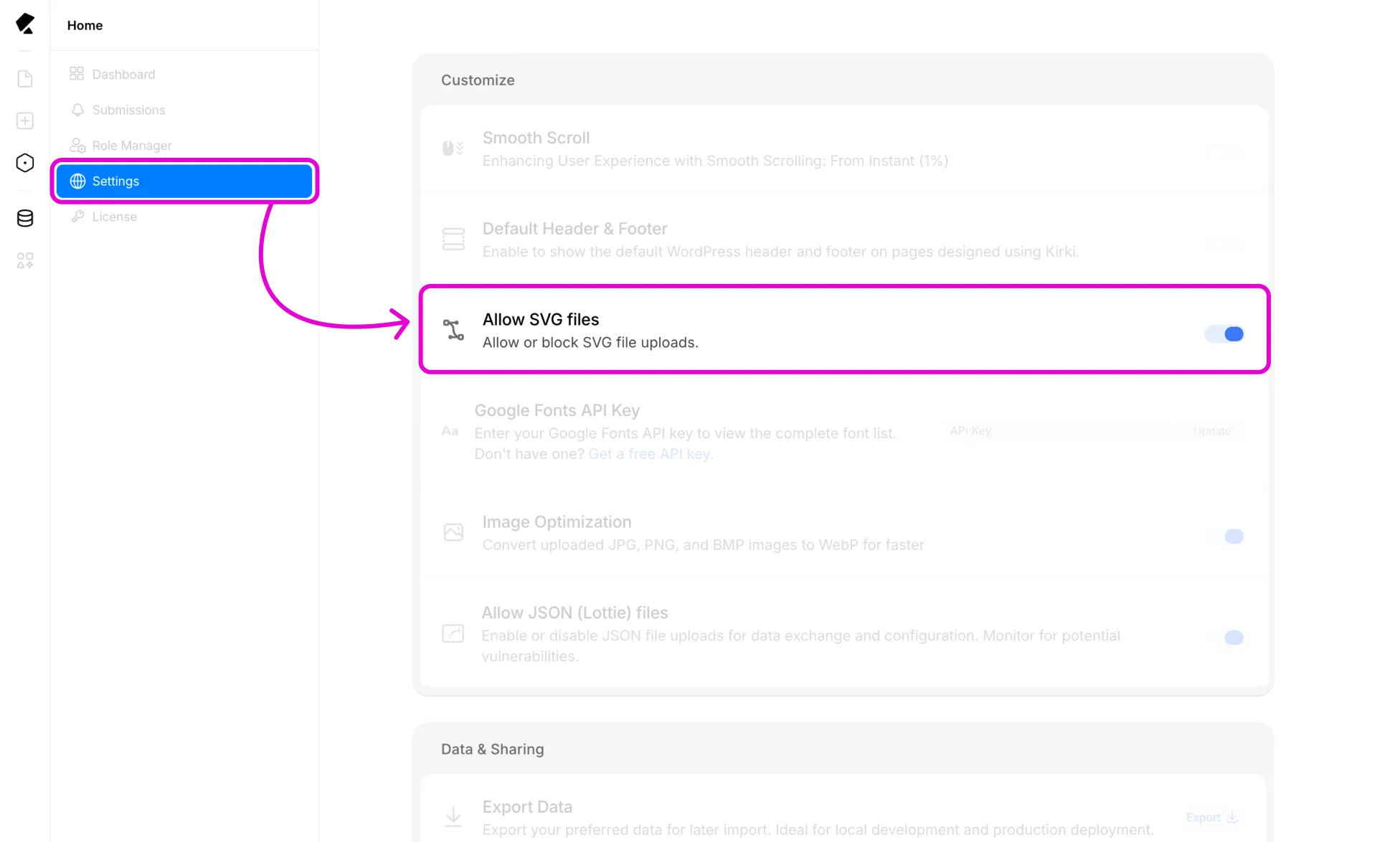Click the 'Allow JSON (Lottie) files' title
This screenshot has width=1400, height=842.
[x=574, y=613]
